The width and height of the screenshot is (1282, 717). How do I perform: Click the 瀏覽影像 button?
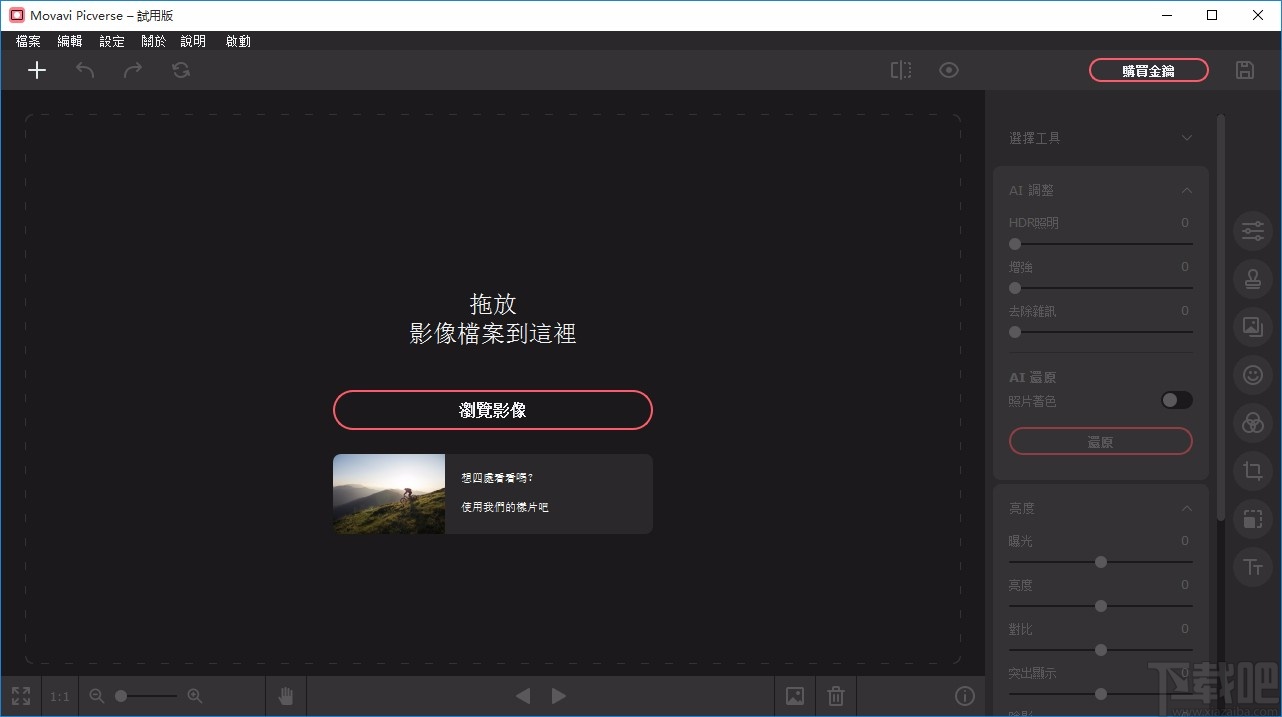coord(492,410)
